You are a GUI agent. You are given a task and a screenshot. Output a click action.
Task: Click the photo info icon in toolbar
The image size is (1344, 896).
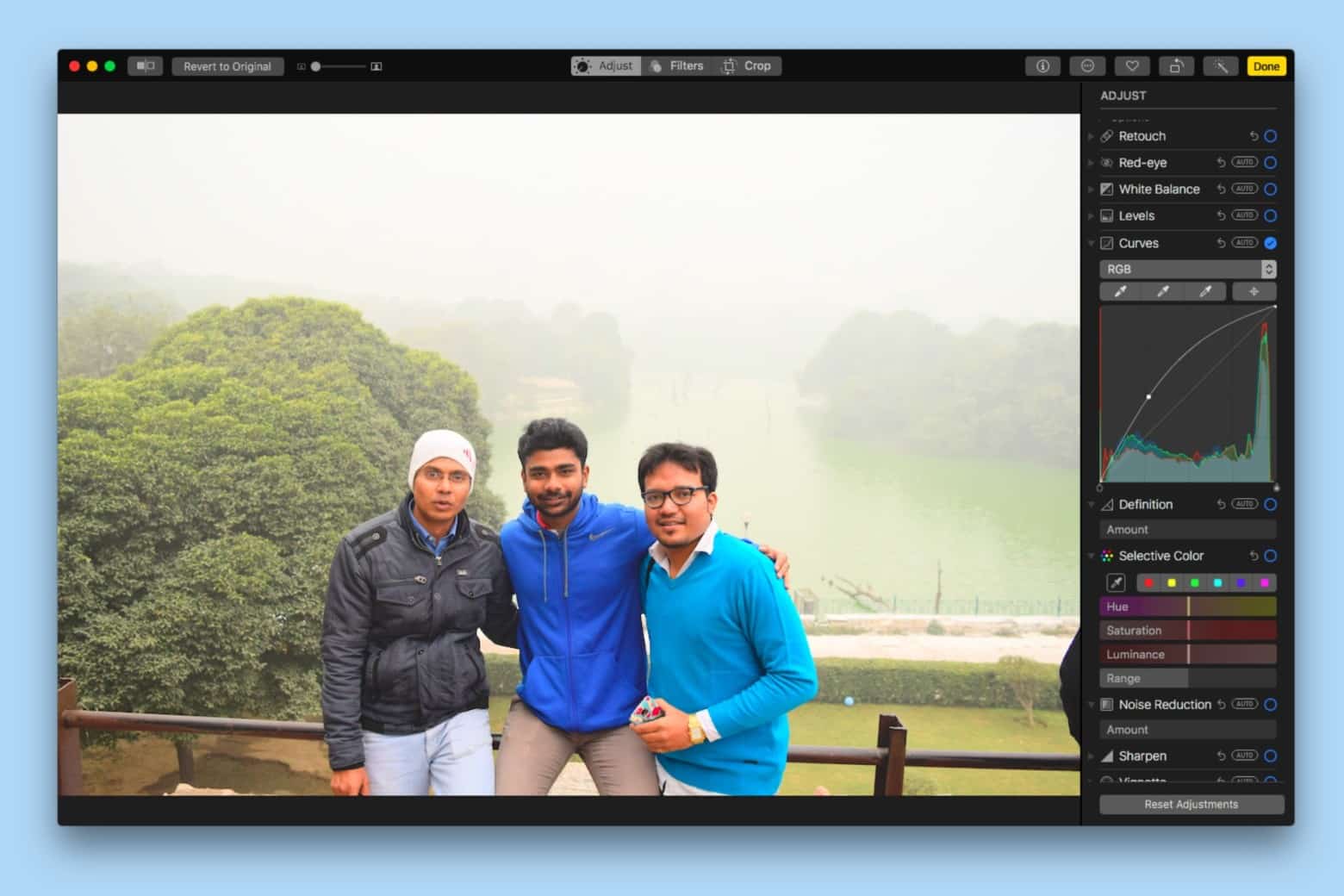pos(1042,65)
